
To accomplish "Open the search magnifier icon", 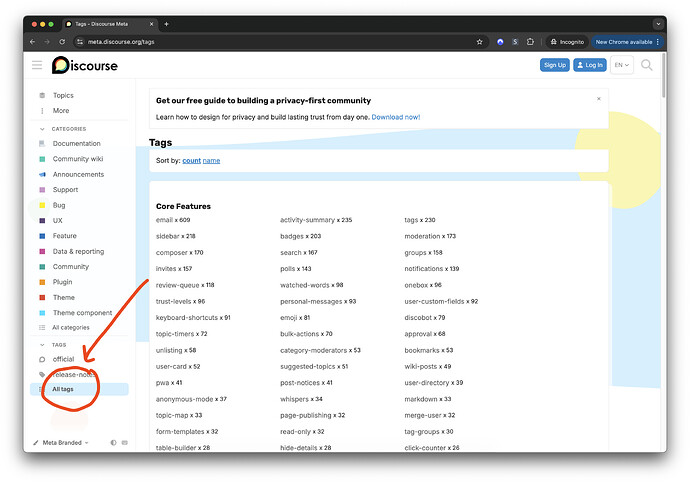I will [646, 65].
